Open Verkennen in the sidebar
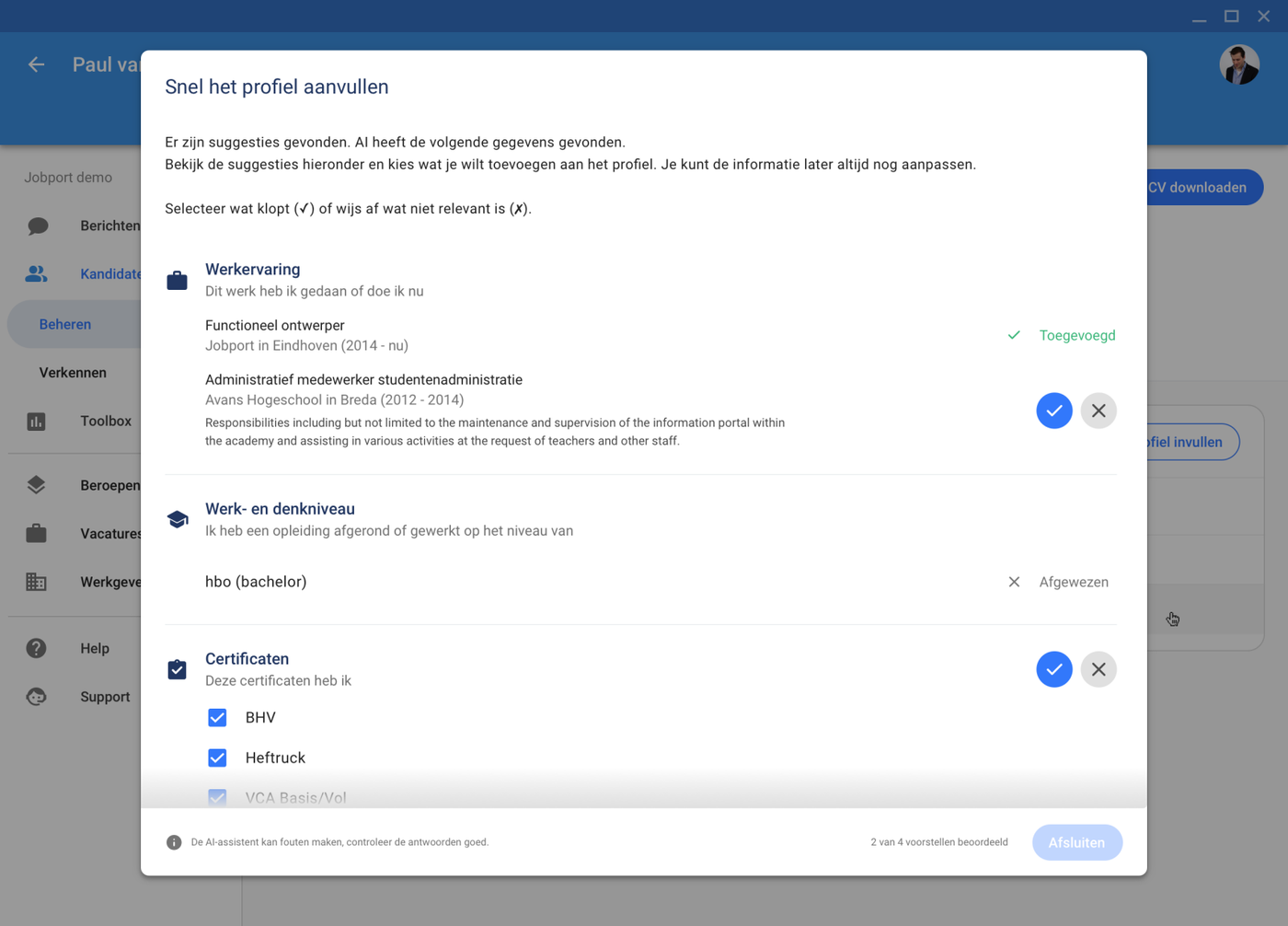Screen dimensions: 1288x926 [73, 373]
